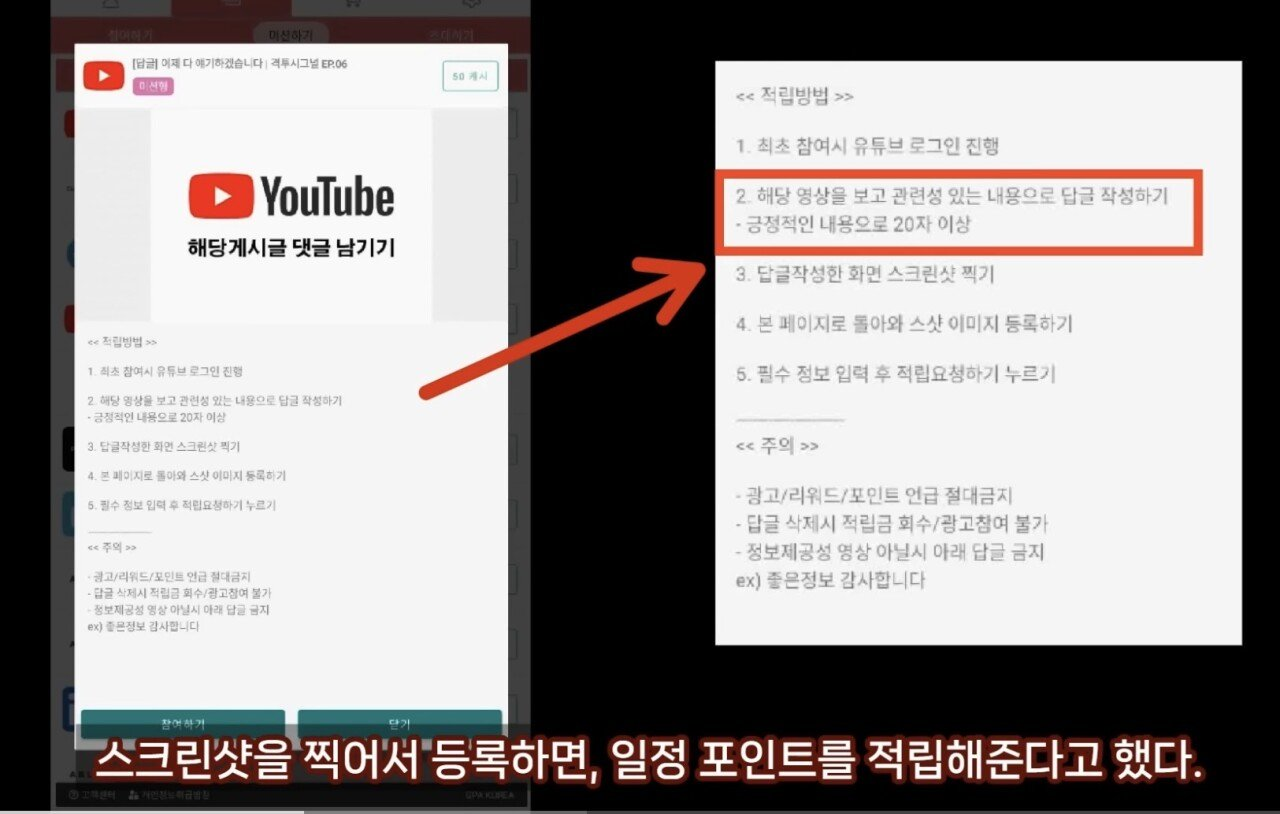Click the GPA KOREA footer text

tap(489, 795)
